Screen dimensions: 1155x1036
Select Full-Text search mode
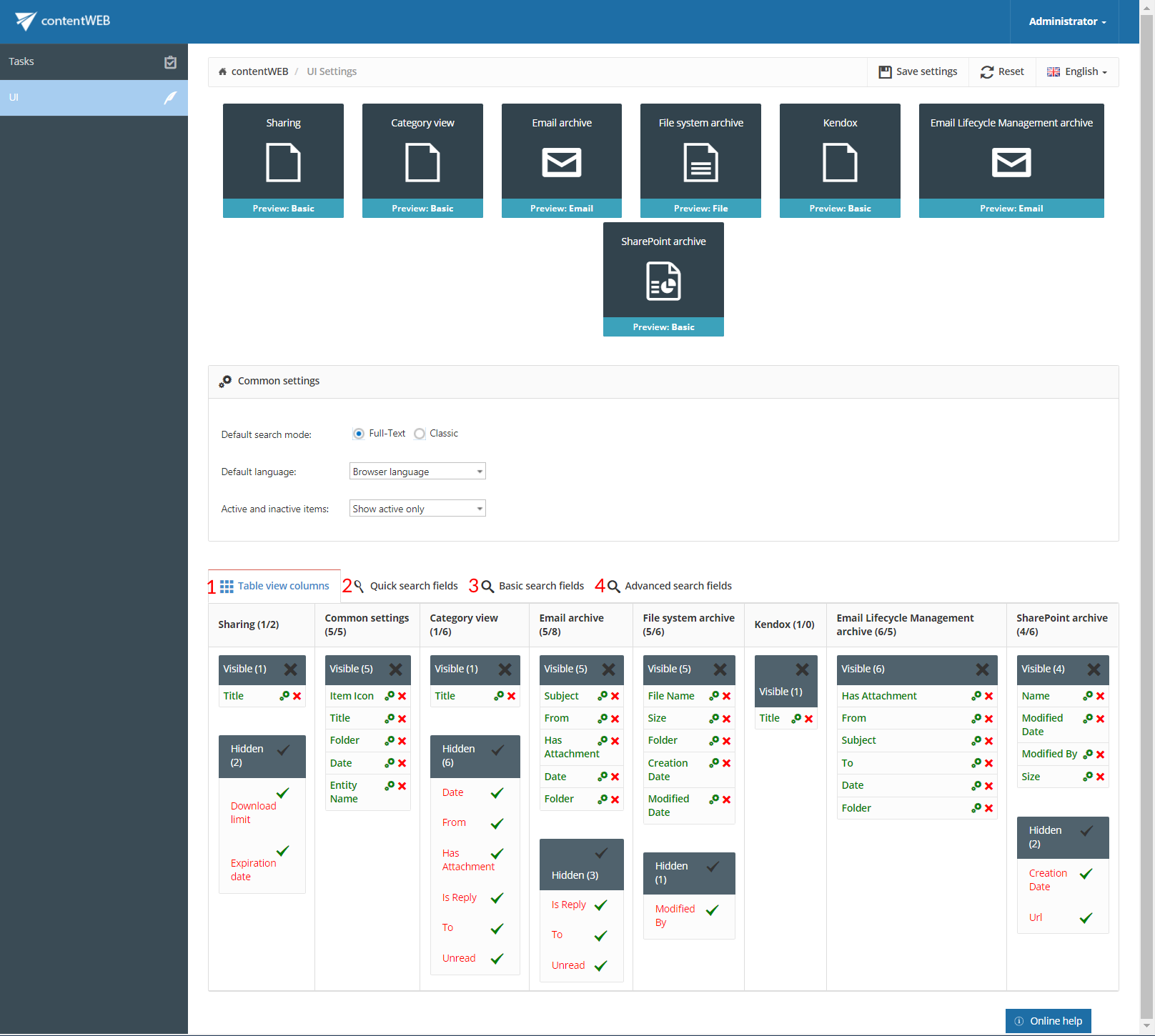point(359,434)
